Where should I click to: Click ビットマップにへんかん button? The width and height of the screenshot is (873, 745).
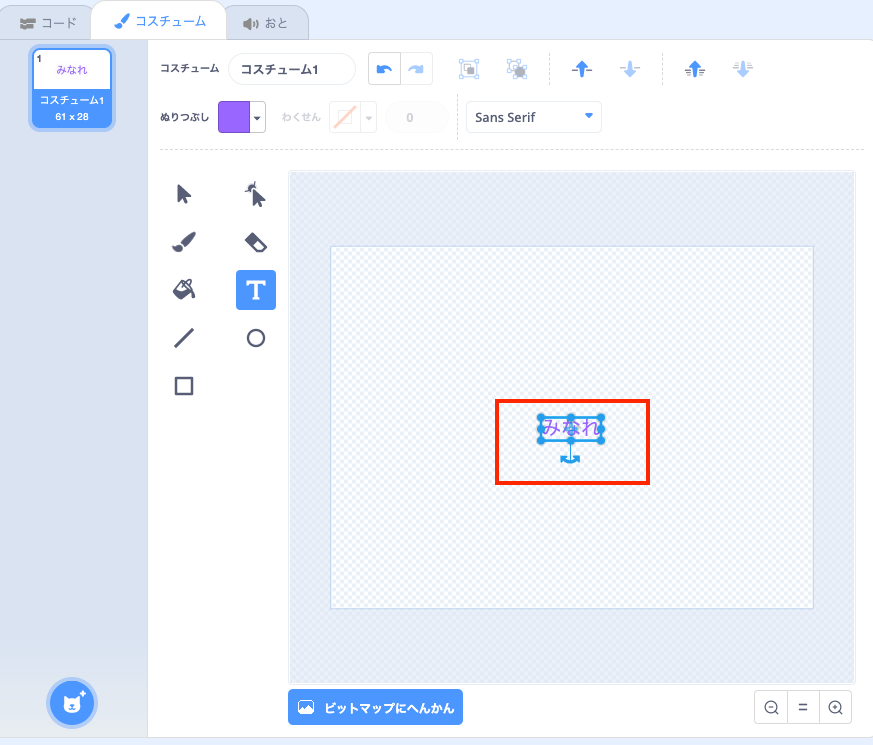(375, 707)
